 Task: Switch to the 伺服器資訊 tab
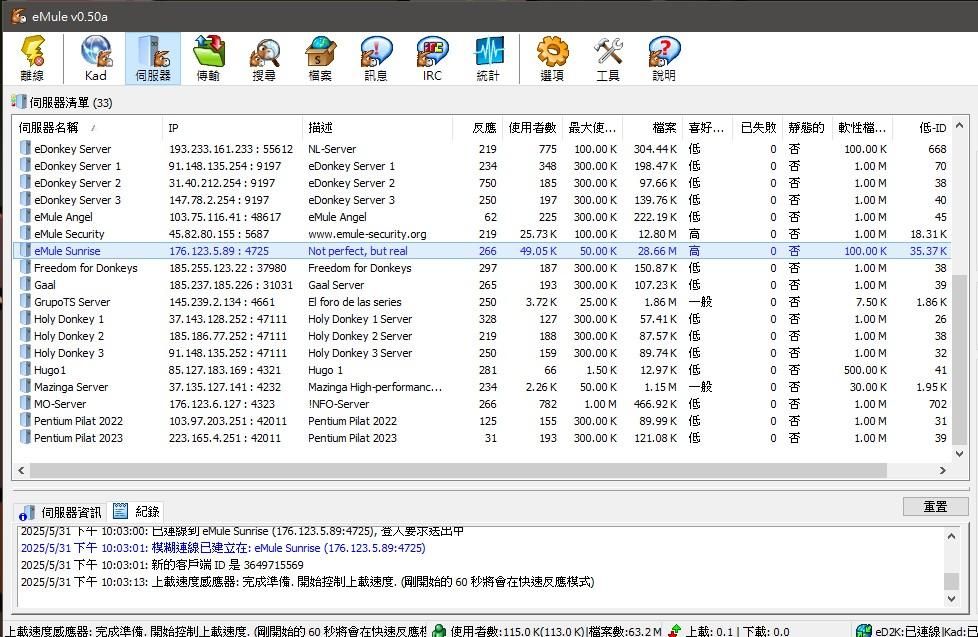point(61,512)
